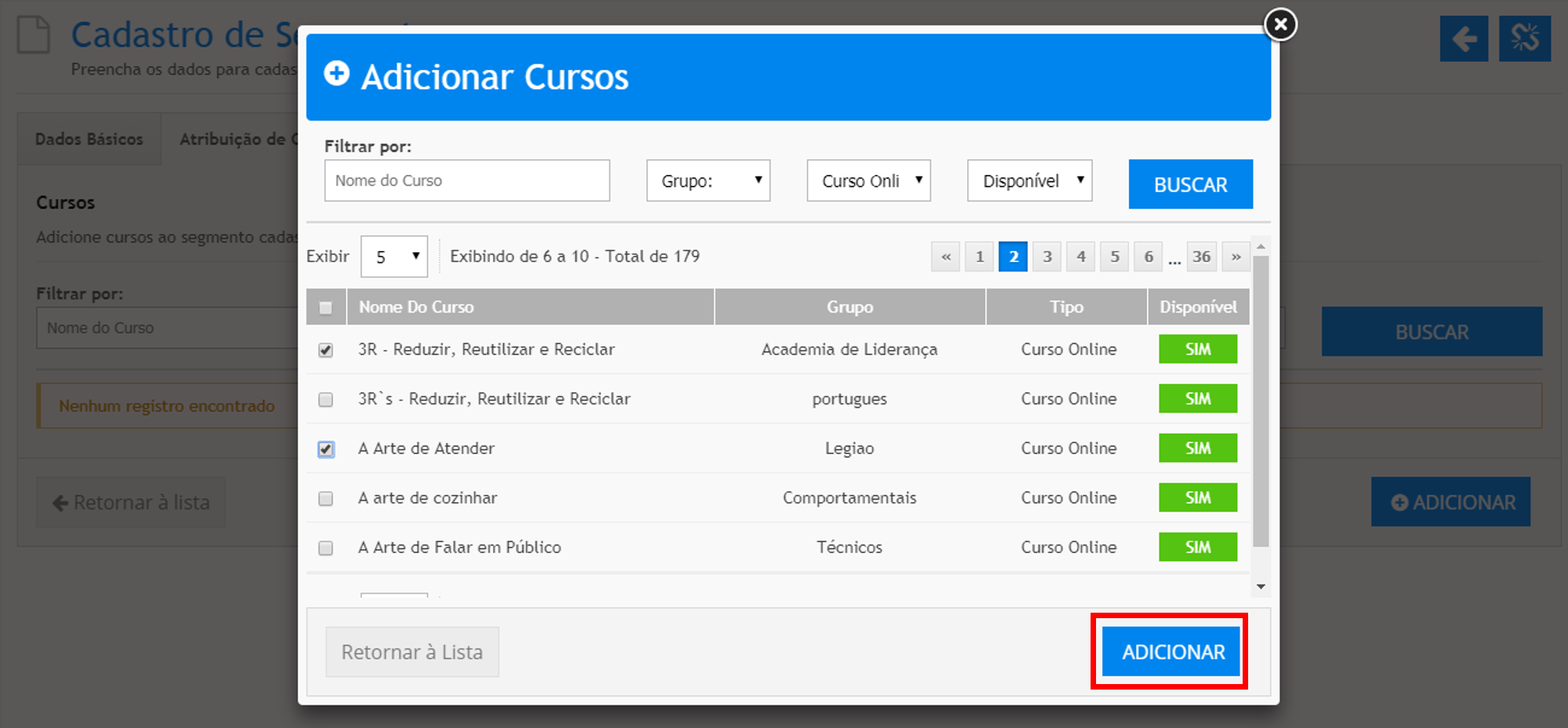1568x728 pixels.
Task: Click the SIM badge for A Arte de Atender
Action: [x=1197, y=448]
